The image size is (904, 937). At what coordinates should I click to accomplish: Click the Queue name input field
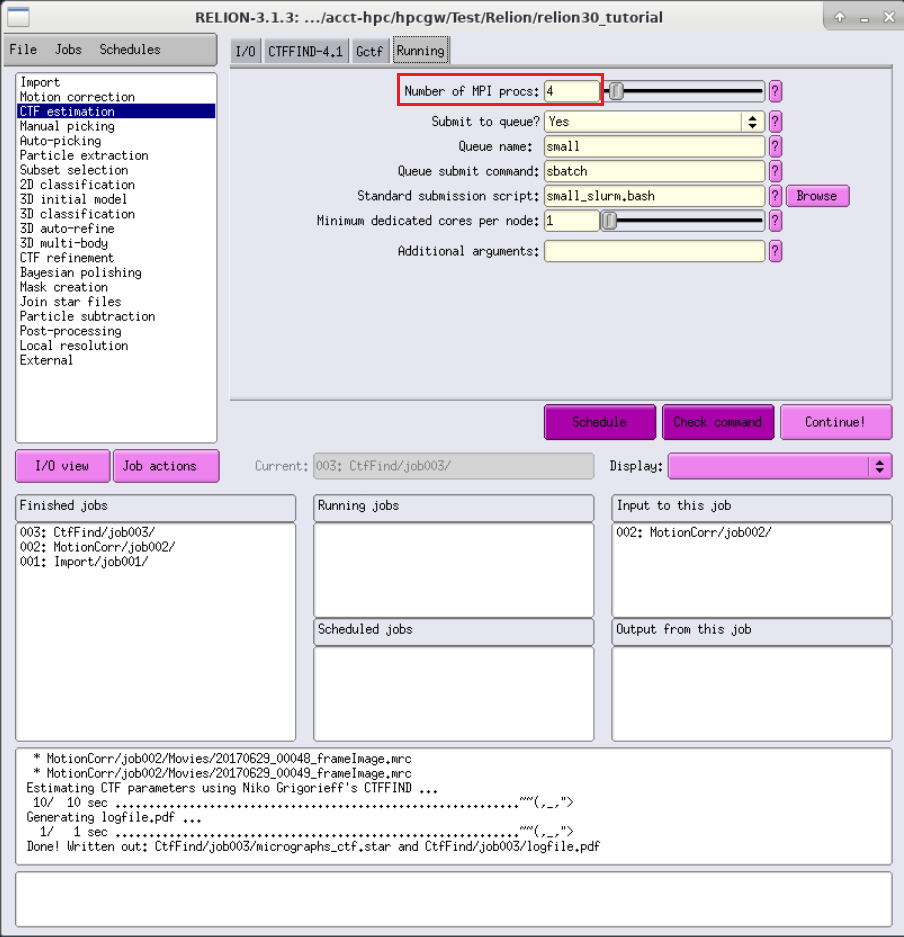coord(654,146)
